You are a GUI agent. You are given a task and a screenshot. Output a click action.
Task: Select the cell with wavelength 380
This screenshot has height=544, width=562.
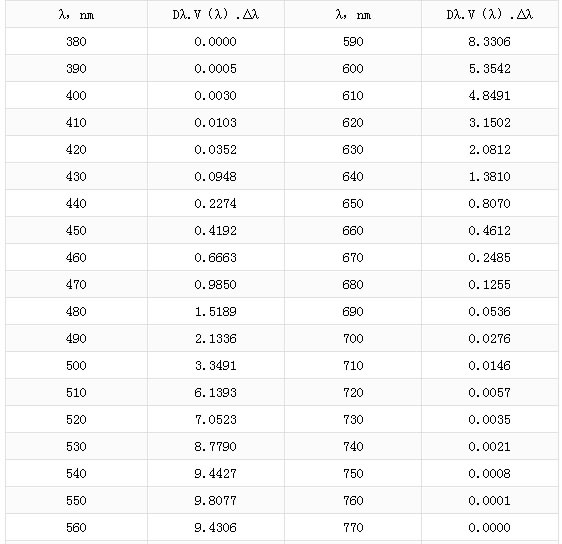pos(76,42)
